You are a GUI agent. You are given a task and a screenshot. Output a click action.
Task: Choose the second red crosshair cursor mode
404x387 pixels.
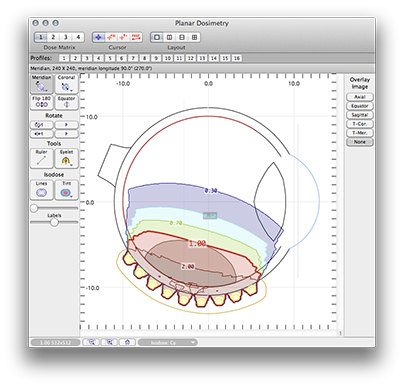coord(111,37)
